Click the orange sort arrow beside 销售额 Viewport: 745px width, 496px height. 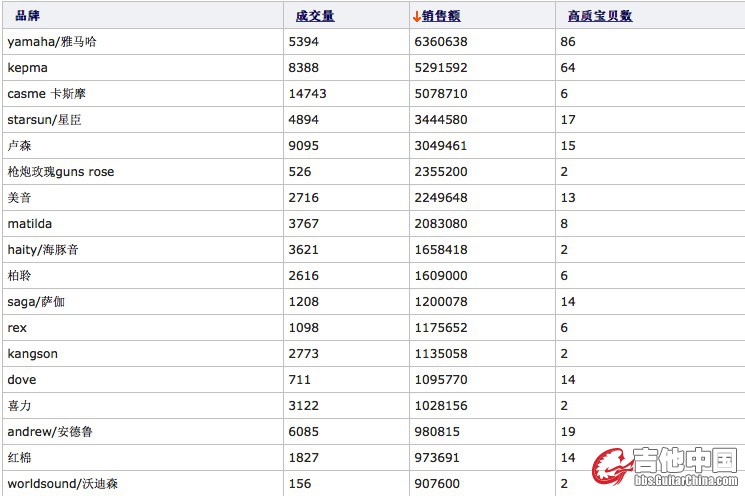pos(416,16)
